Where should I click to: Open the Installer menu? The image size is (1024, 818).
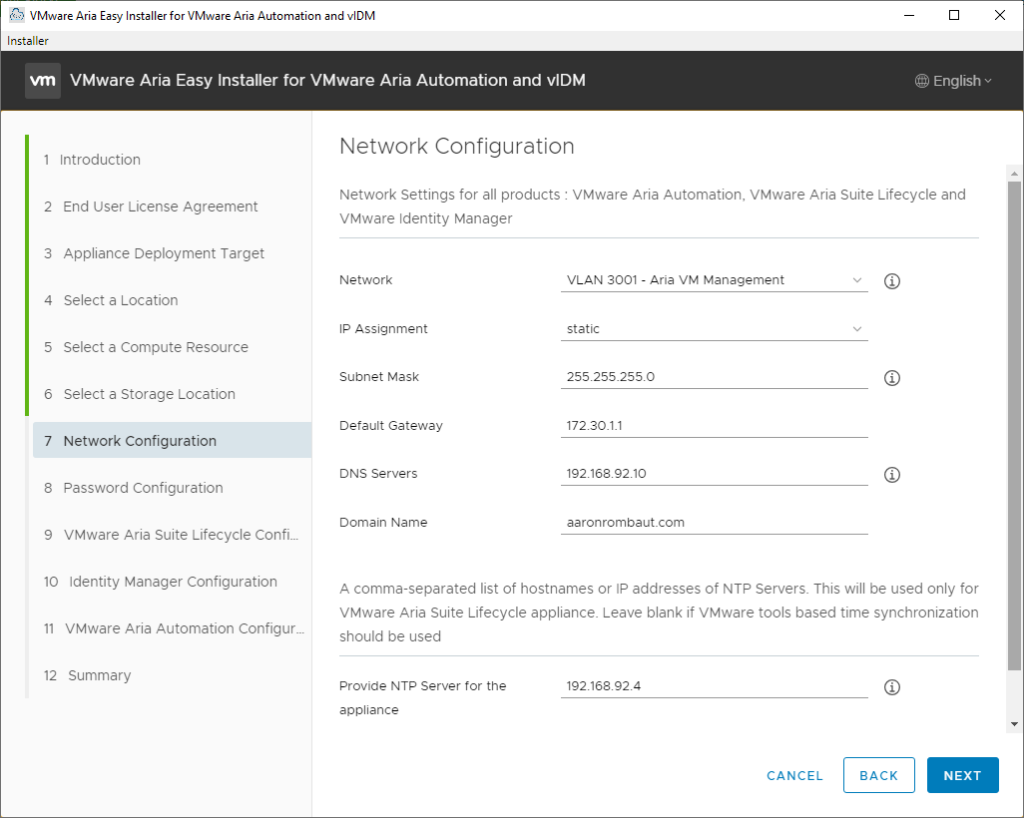(28, 41)
